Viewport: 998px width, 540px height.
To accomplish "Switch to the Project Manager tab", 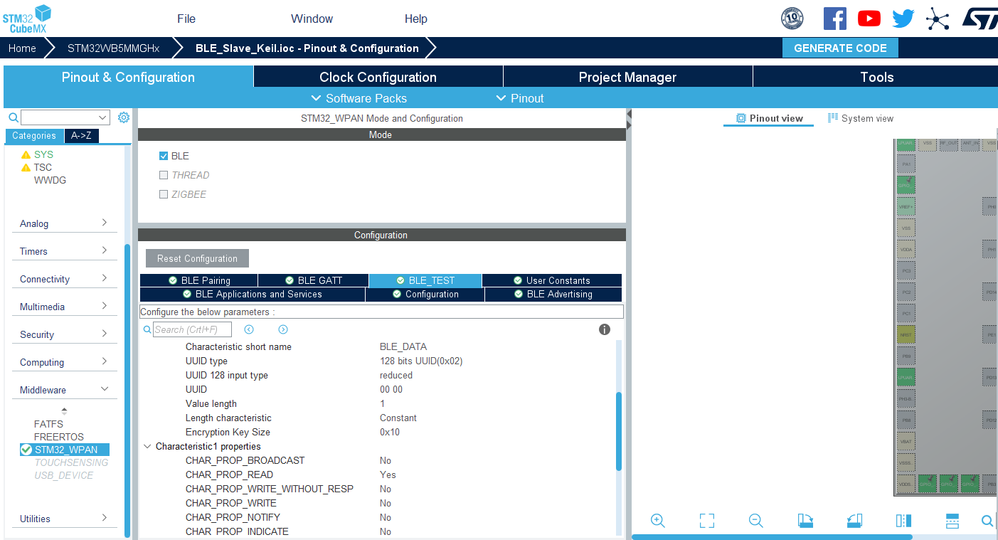I will point(628,77).
